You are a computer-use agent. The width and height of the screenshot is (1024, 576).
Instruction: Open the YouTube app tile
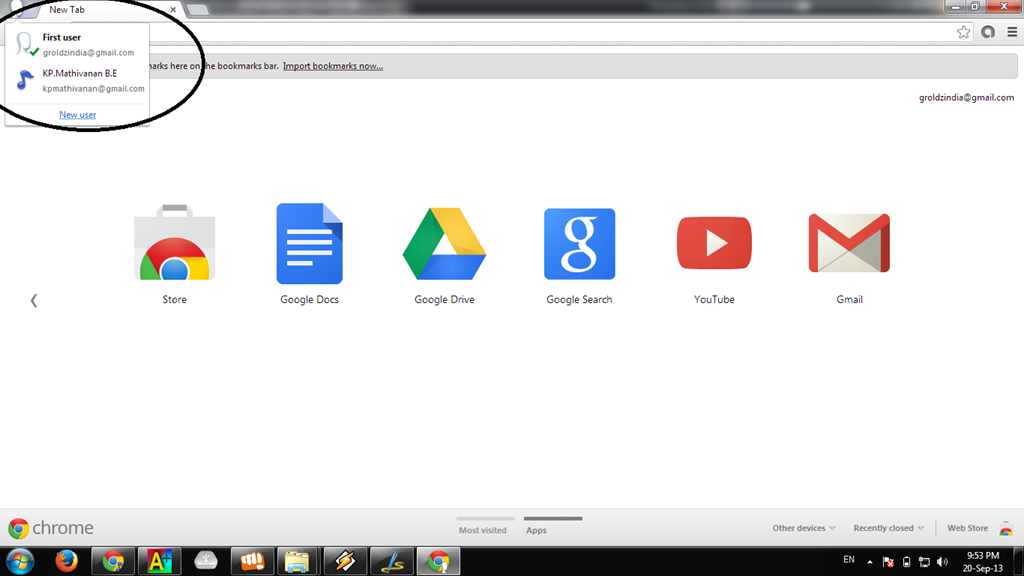714,243
